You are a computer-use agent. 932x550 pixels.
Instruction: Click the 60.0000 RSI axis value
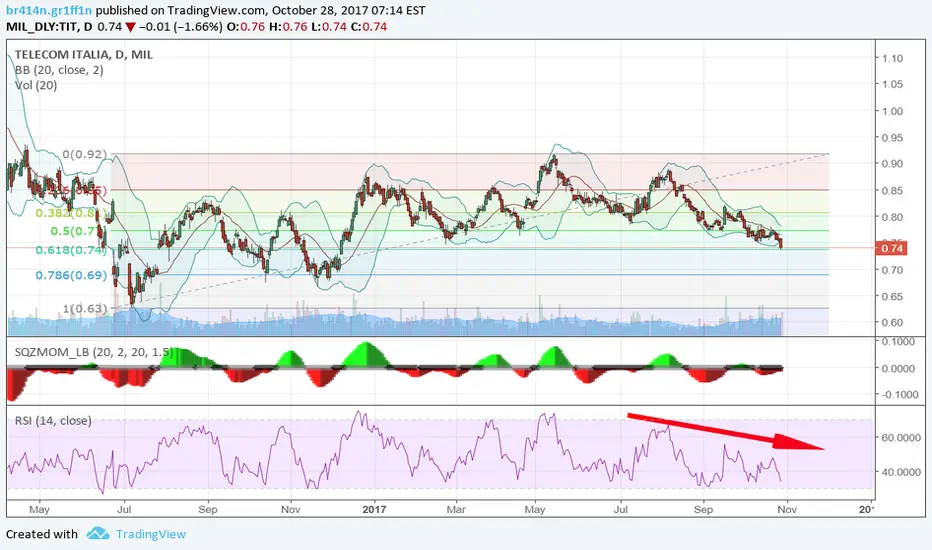901,438
